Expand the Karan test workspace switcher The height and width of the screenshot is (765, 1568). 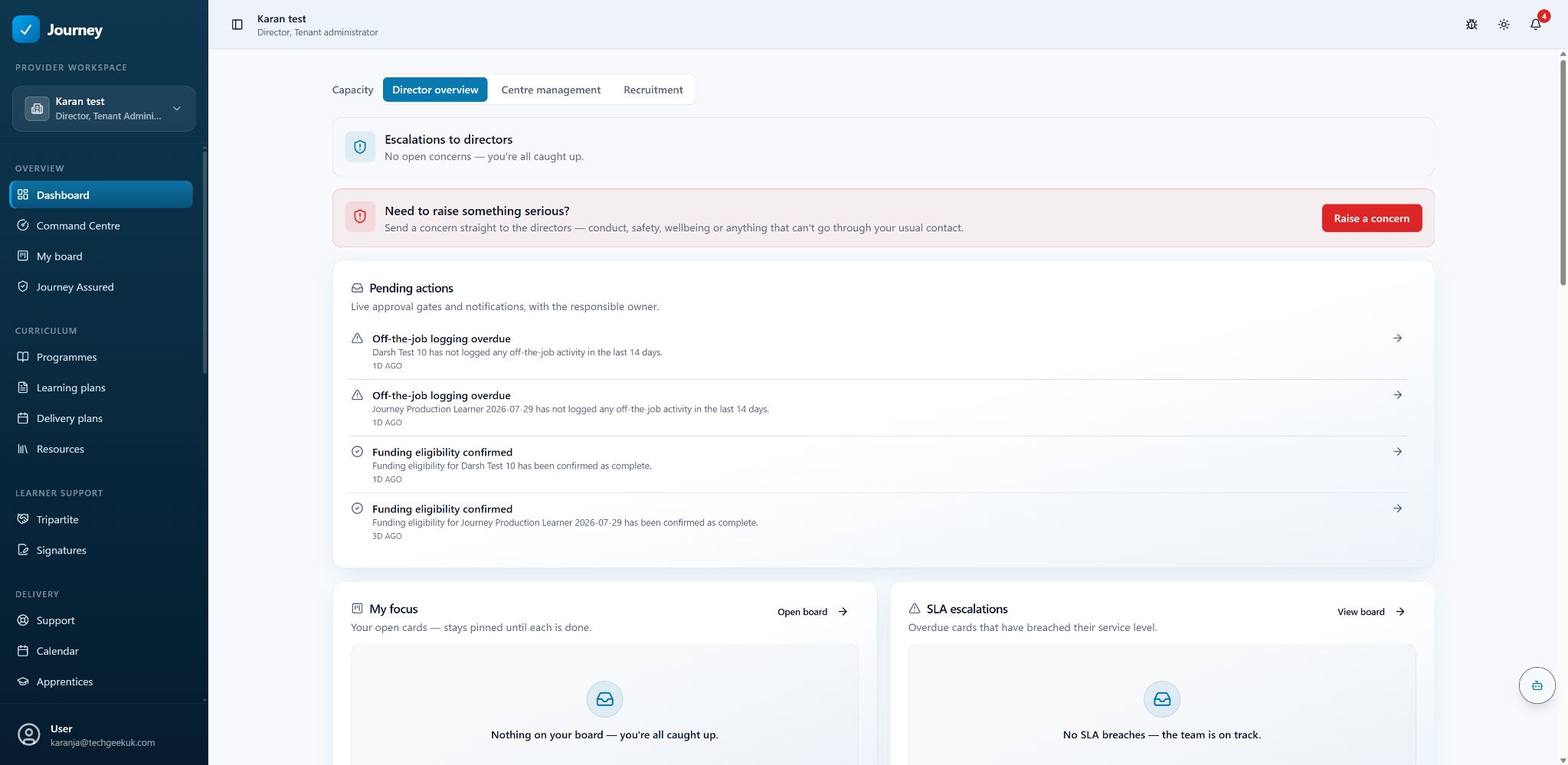point(103,109)
